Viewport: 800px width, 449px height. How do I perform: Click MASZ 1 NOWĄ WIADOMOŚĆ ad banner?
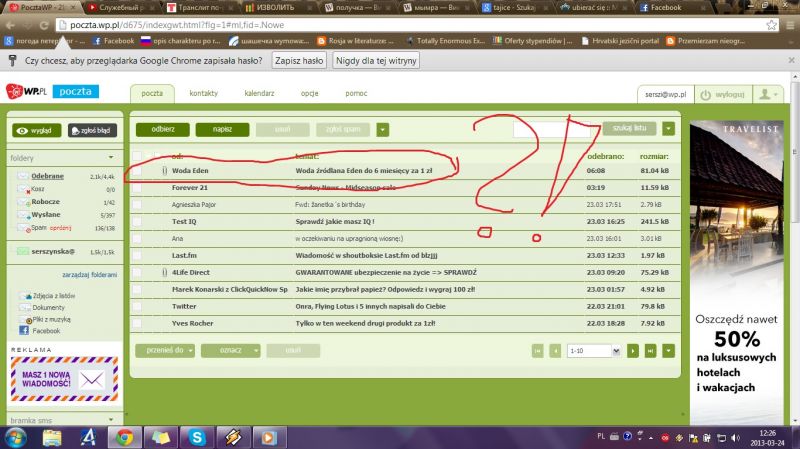pos(64,379)
